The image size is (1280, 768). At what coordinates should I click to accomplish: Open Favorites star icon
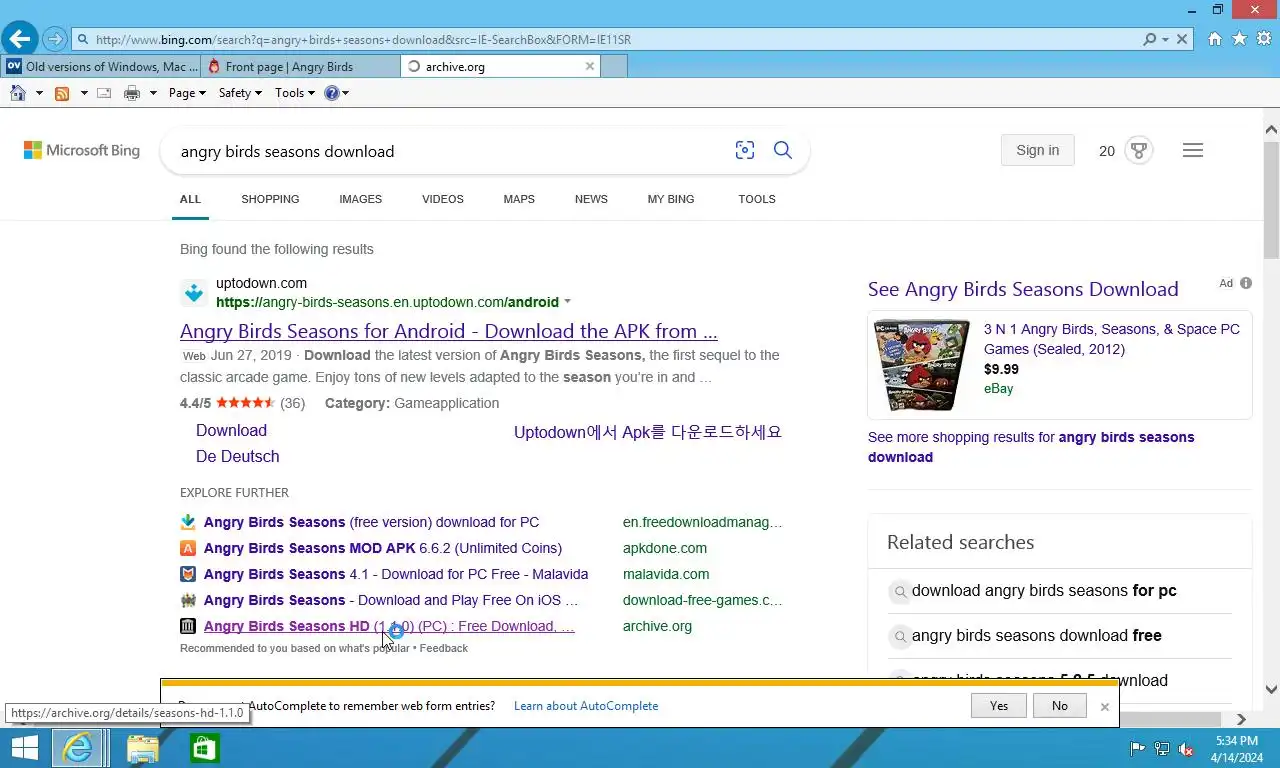coord(1240,39)
